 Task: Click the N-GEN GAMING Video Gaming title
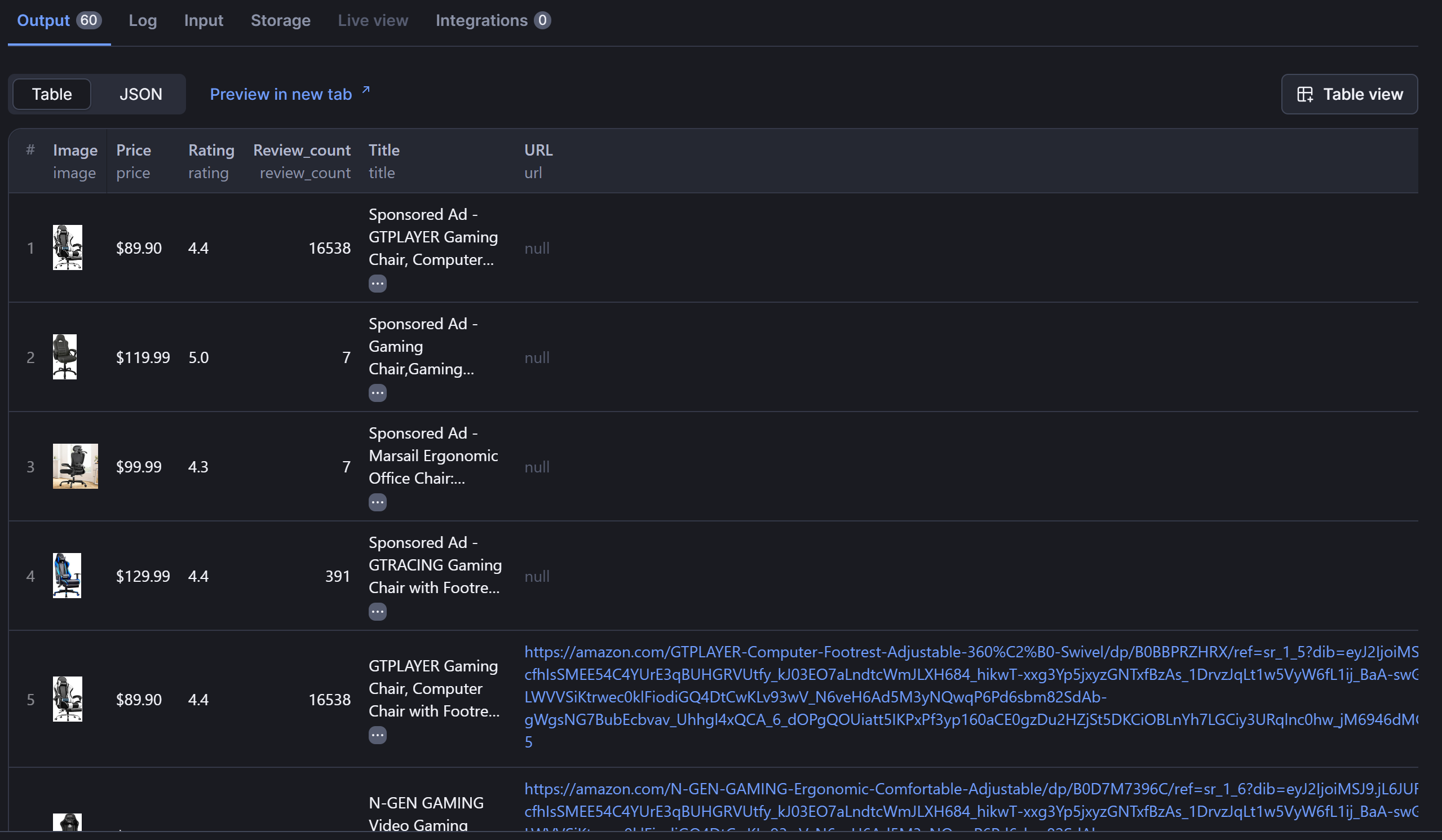426,814
